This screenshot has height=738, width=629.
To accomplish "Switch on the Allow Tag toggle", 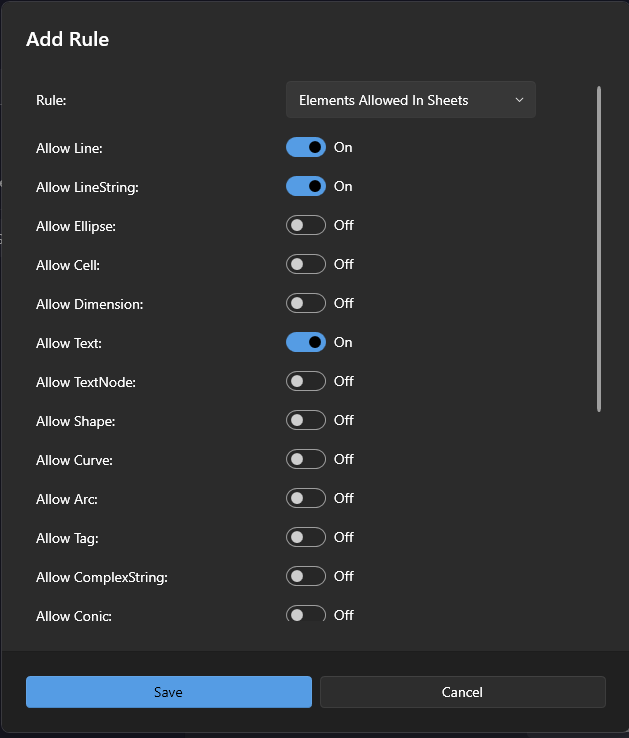I will 306,537.
